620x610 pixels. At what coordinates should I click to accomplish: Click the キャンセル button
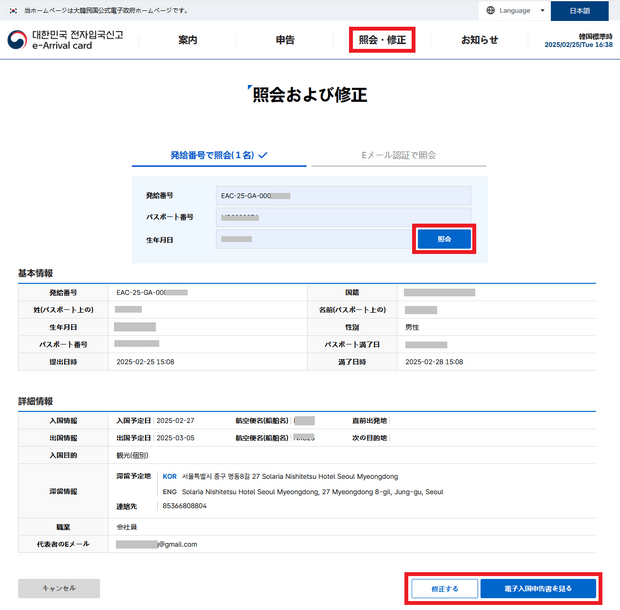[x=59, y=588]
